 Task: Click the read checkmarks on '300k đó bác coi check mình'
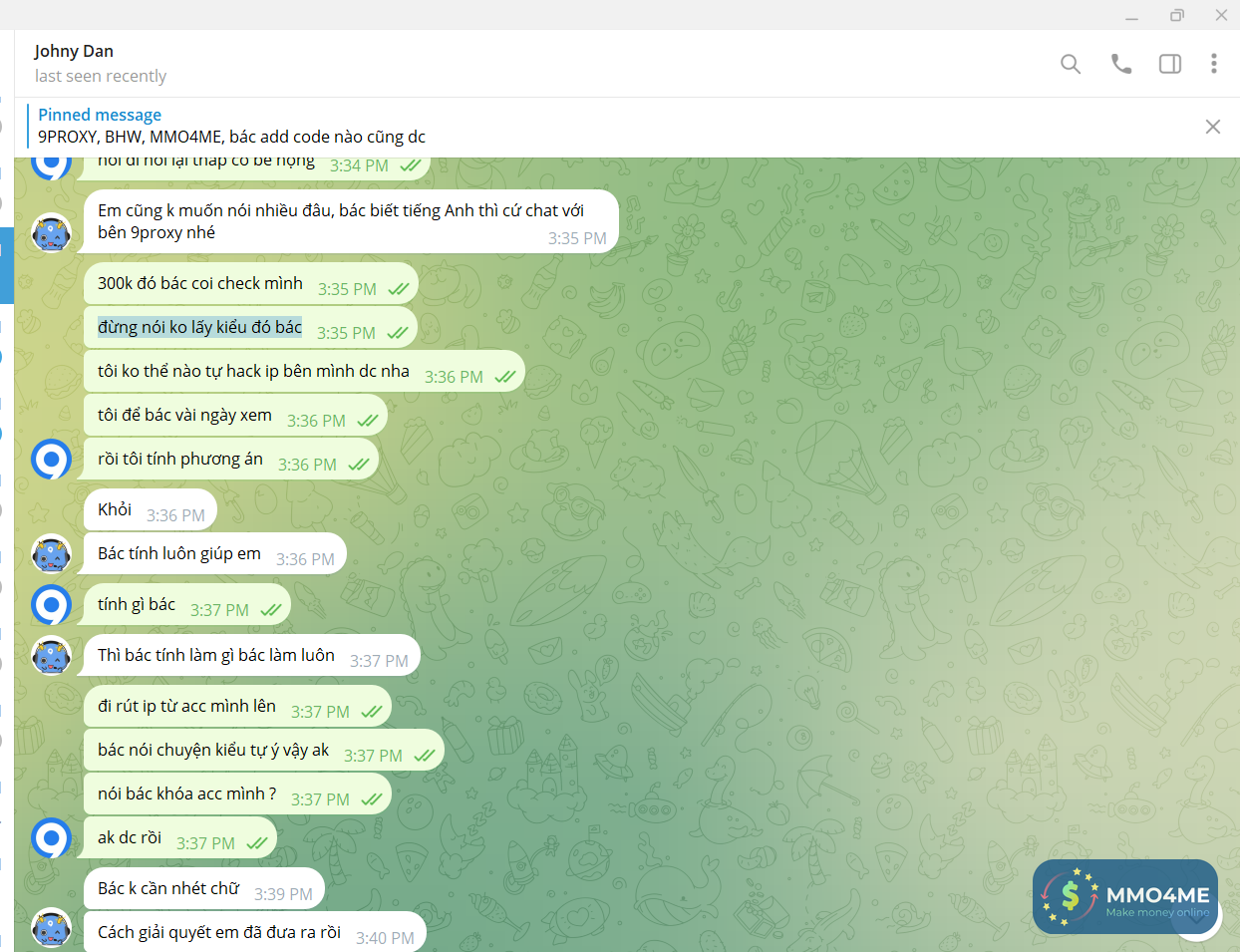tap(399, 289)
